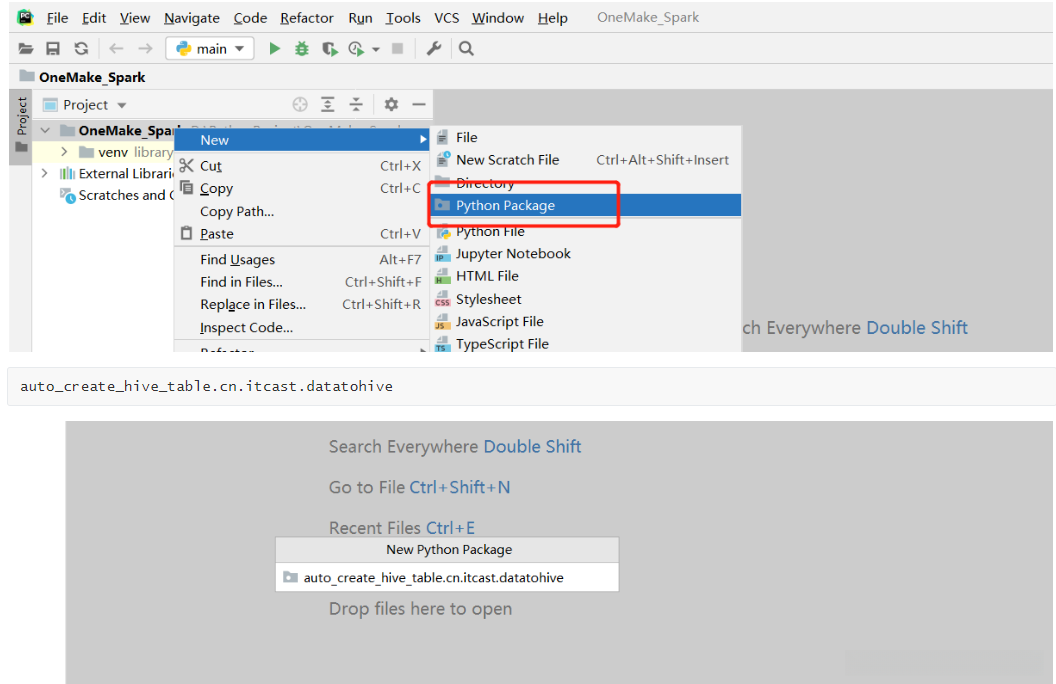1056x684 pixels.
Task: Toggle the vertical Project tool window tab
Action: tap(22, 125)
